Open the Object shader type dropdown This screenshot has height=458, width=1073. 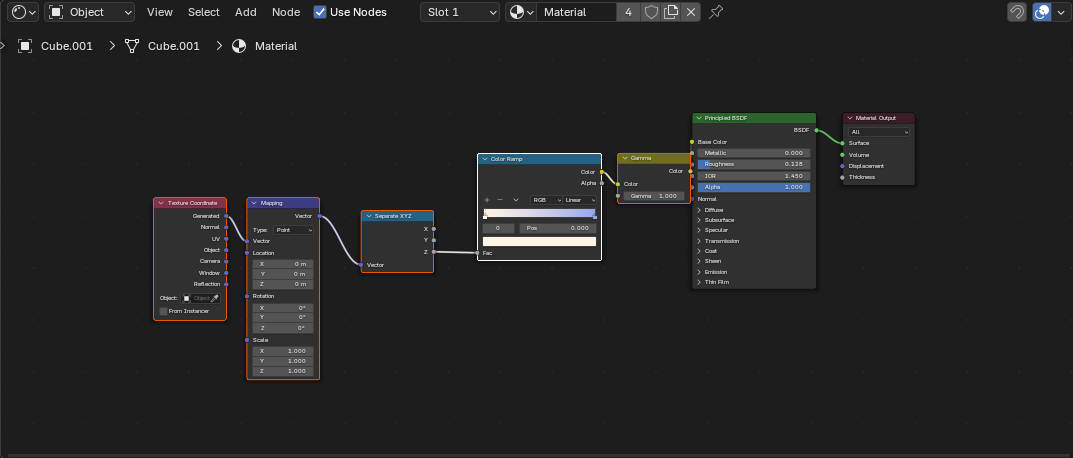pyautogui.click(x=90, y=12)
